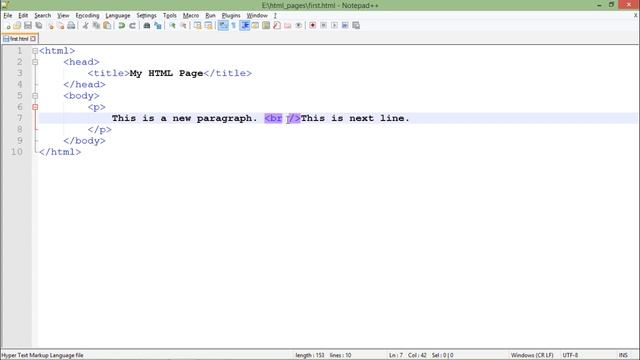Click the Paste toolbar icon

107,26
